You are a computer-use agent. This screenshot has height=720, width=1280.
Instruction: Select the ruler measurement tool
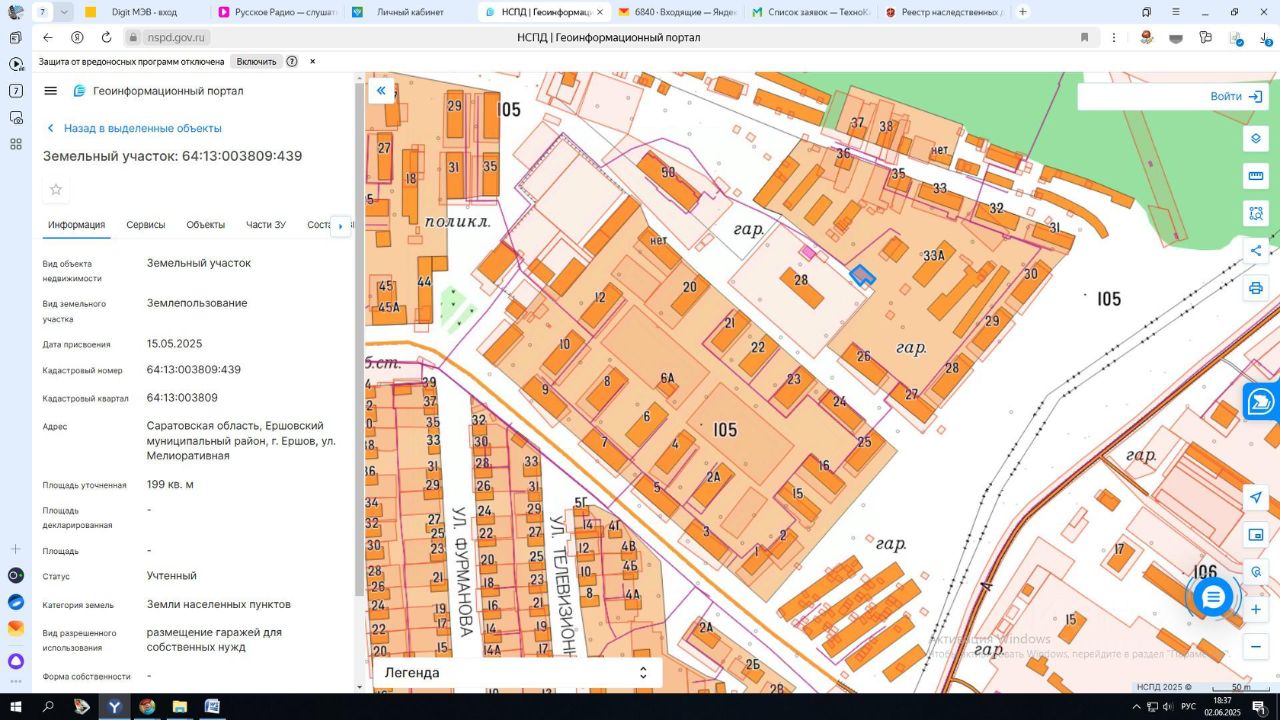[x=1256, y=176]
